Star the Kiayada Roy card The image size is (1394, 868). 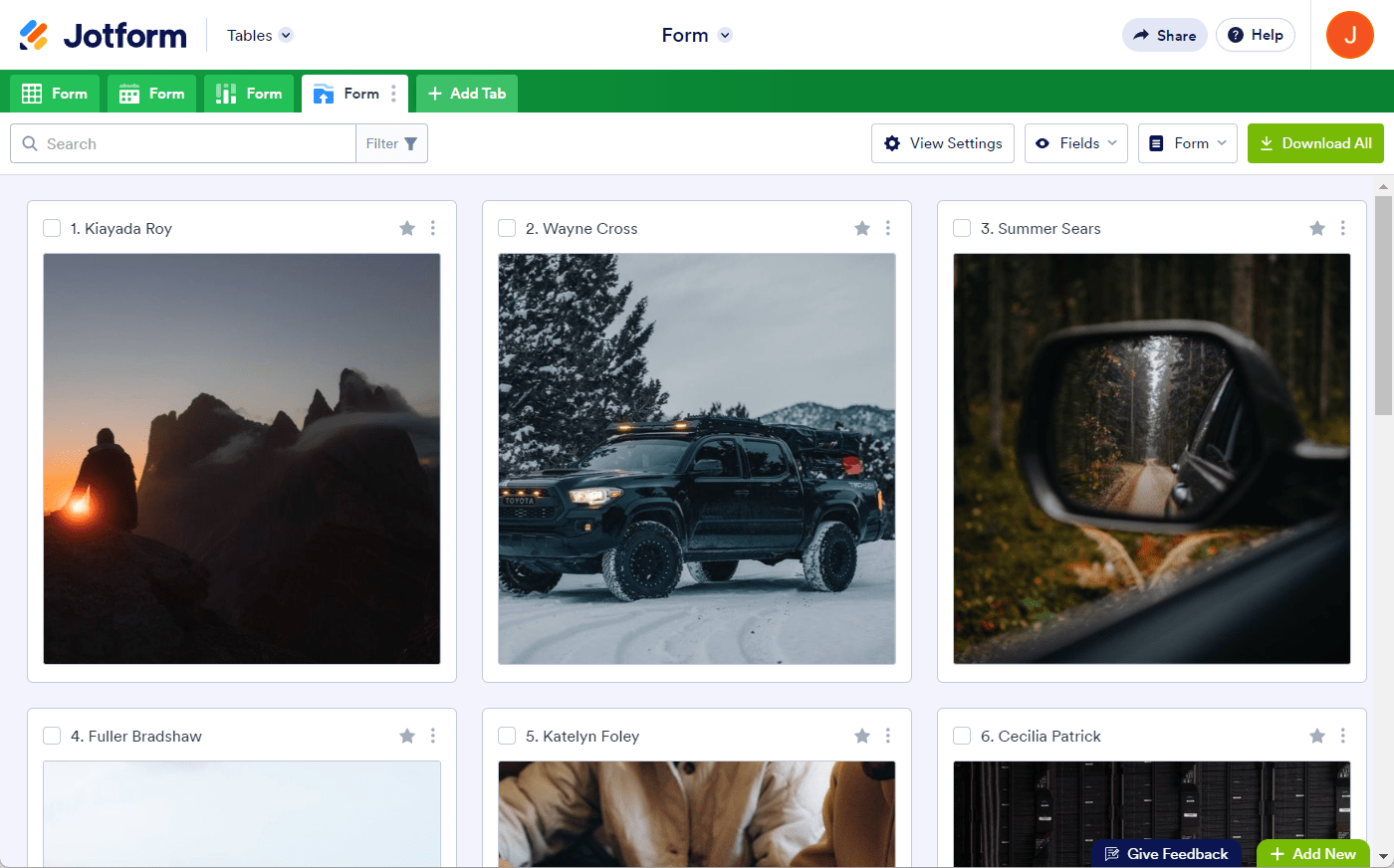point(407,229)
